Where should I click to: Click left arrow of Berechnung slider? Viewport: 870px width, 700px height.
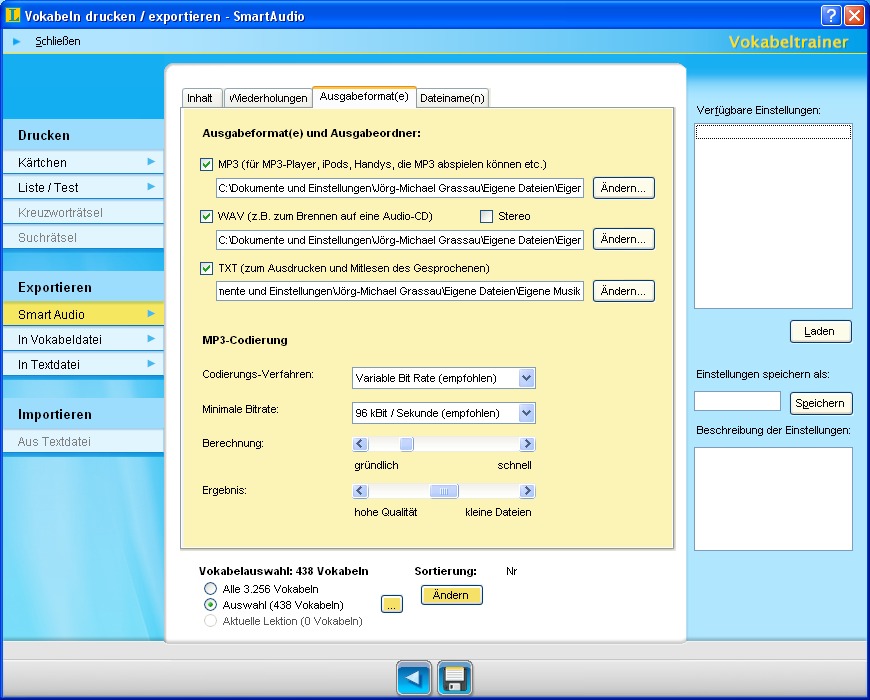pos(360,444)
